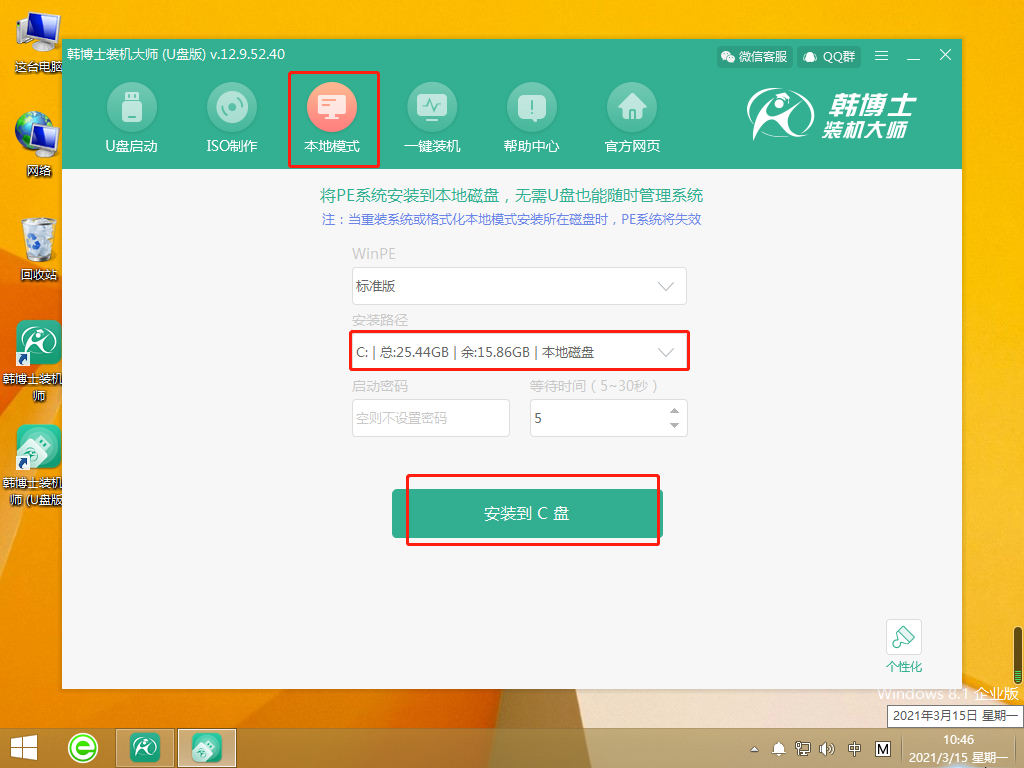Click the 安装到 C 盘 button
Image resolution: width=1024 pixels, height=768 pixels.
click(527, 514)
